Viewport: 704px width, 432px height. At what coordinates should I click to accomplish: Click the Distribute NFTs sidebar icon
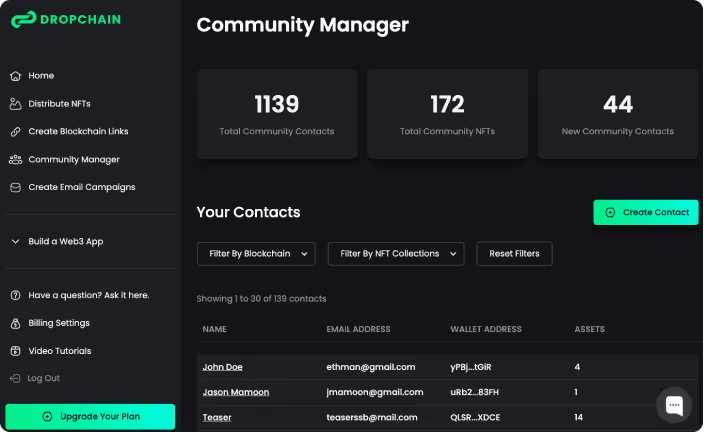[15, 104]
